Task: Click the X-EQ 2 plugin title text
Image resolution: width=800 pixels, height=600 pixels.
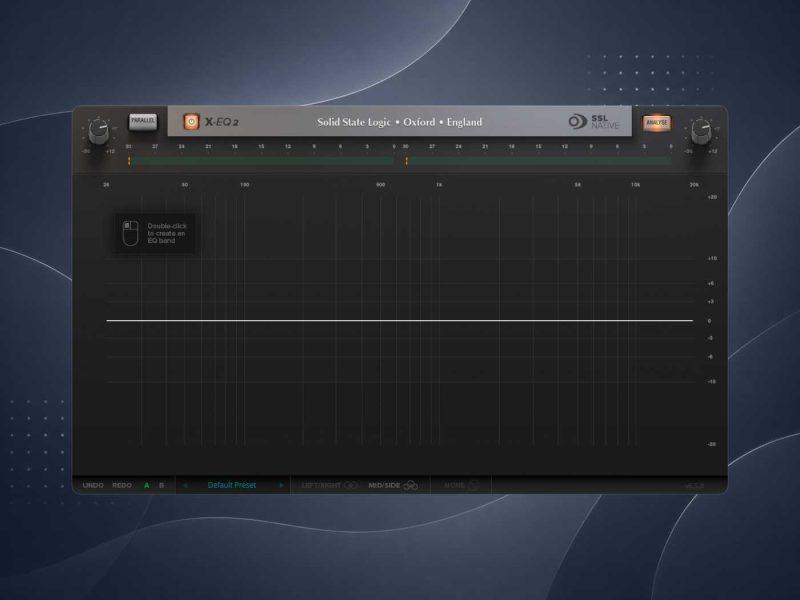Action: point(222,122)
